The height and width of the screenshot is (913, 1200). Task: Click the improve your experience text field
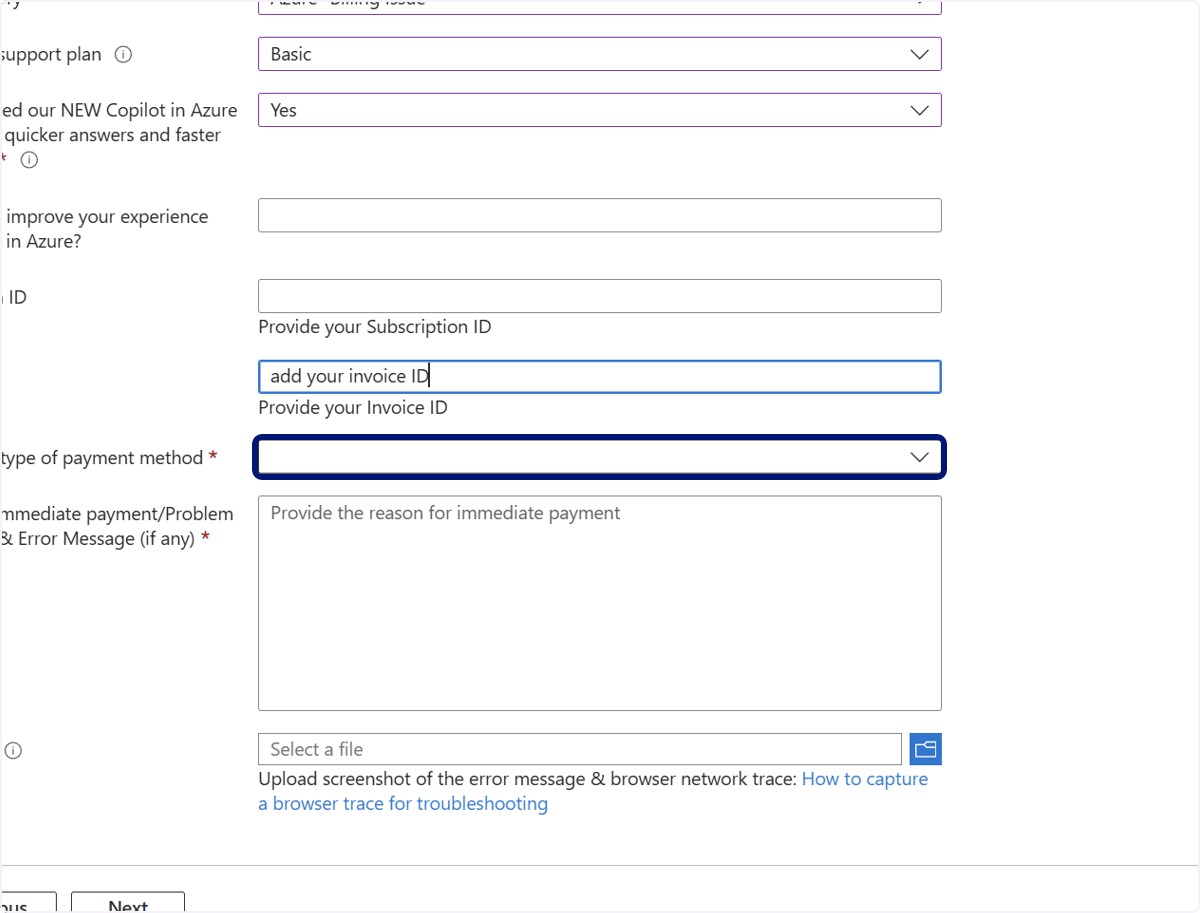pos(599,215)
